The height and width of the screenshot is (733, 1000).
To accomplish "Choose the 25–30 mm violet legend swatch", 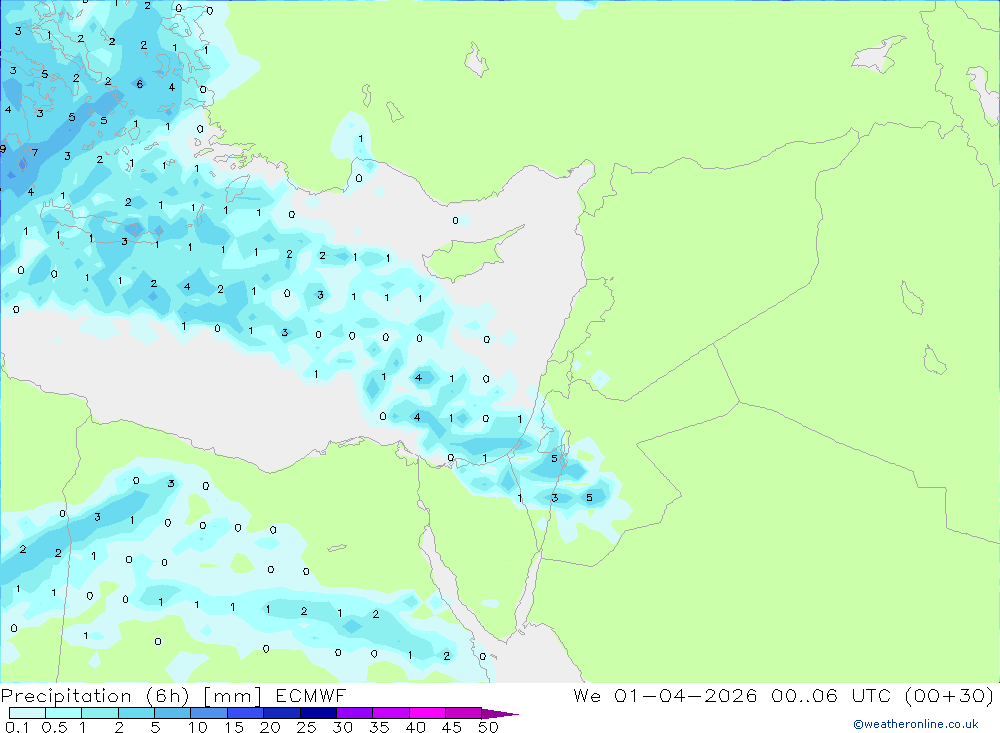I will 318,713.
